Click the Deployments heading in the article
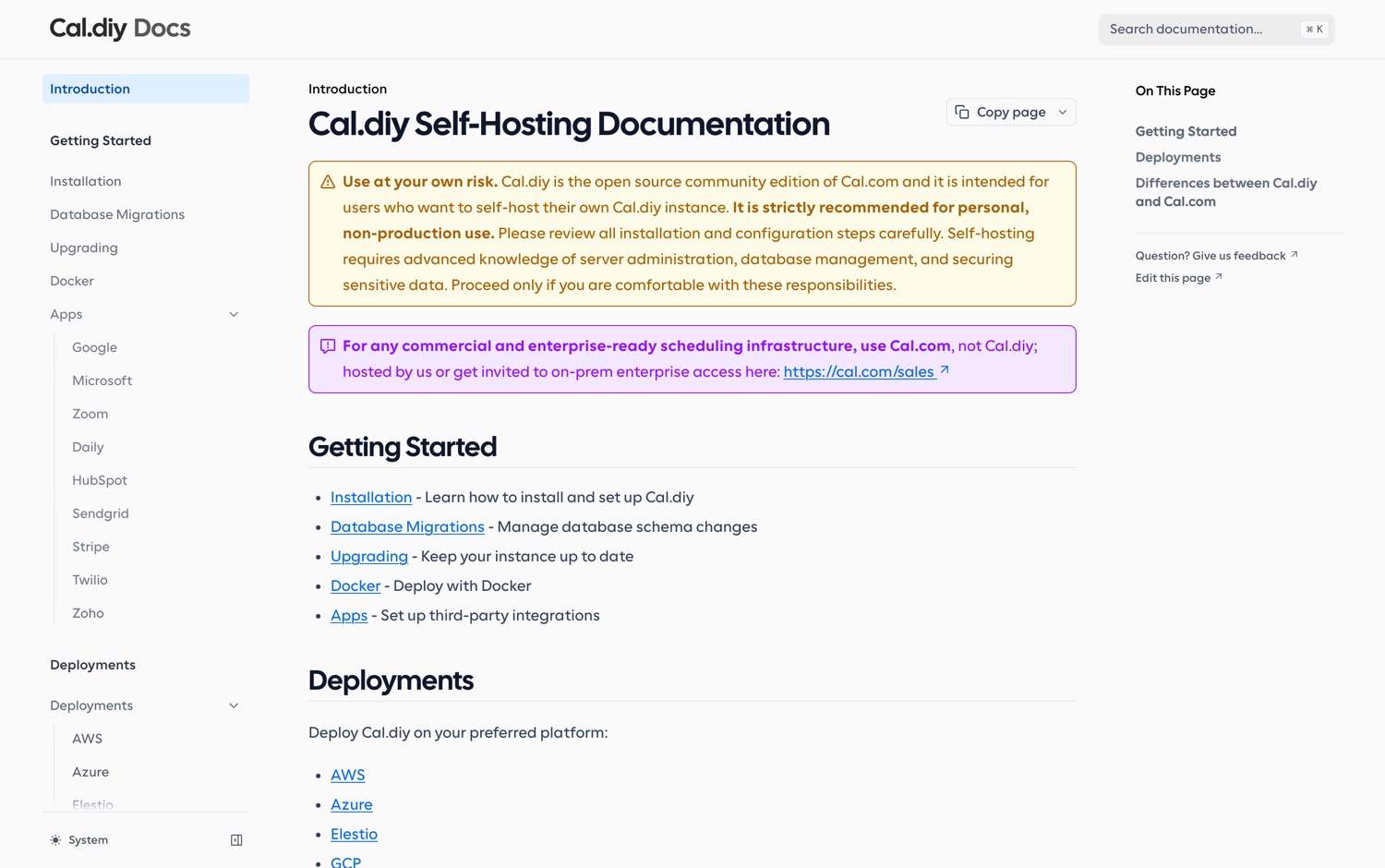The image size is (1385, 868). 391,681
